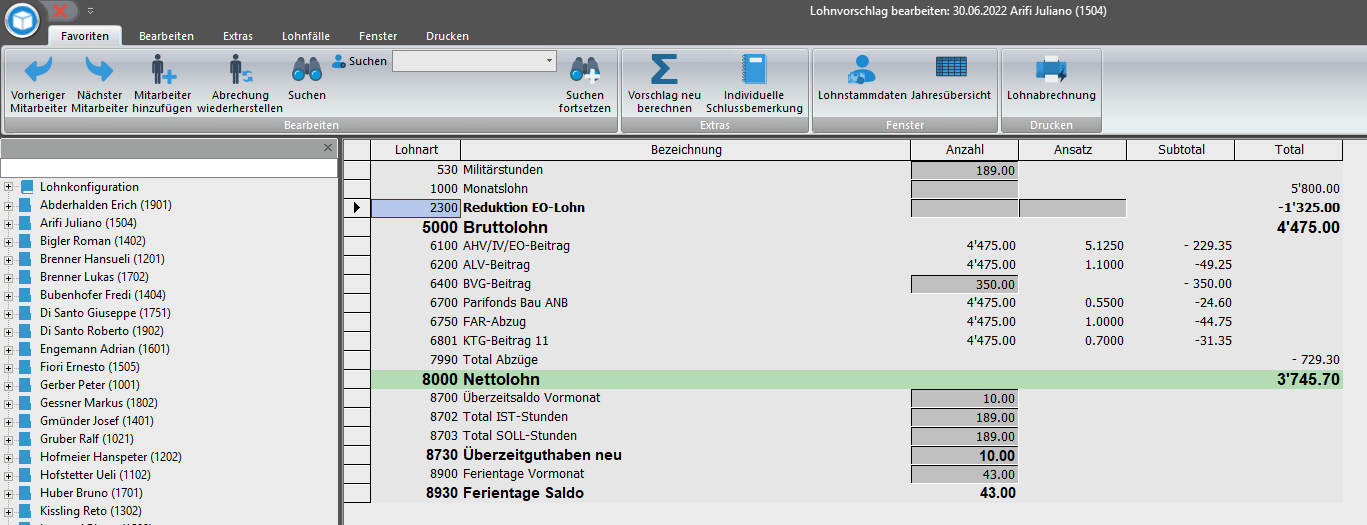Click book icon beside Gerber Peter

(27, 385)
